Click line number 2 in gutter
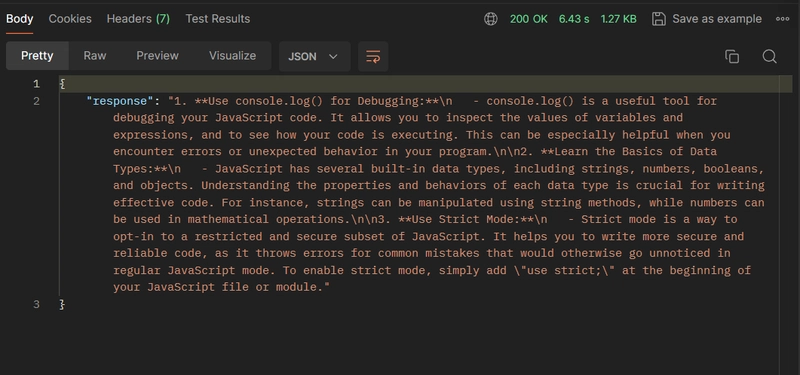Image resolution: width=800 pixels, height=375 pixels. (36, 101)
